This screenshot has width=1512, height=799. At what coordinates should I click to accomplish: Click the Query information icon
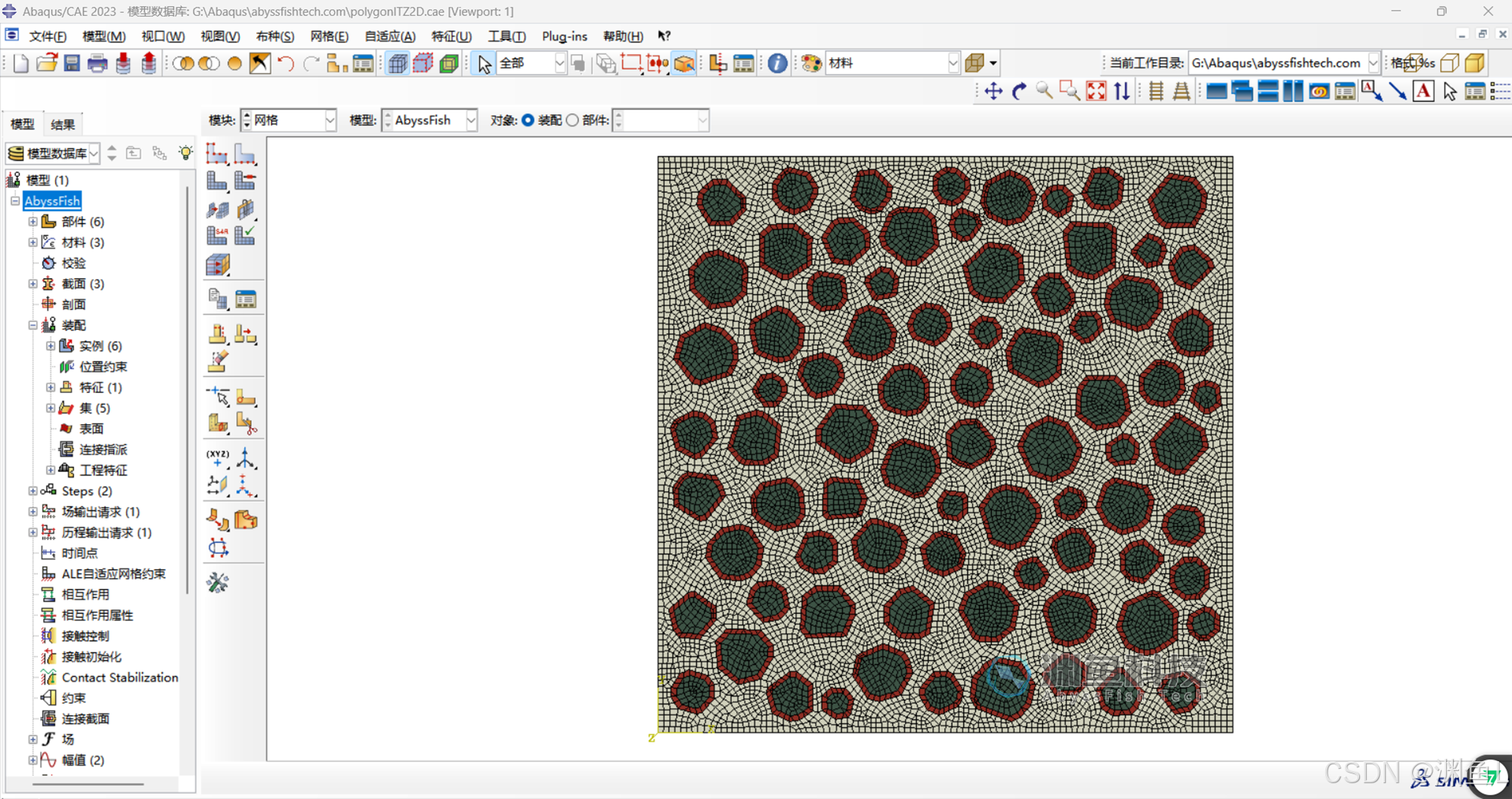point(776,63)
